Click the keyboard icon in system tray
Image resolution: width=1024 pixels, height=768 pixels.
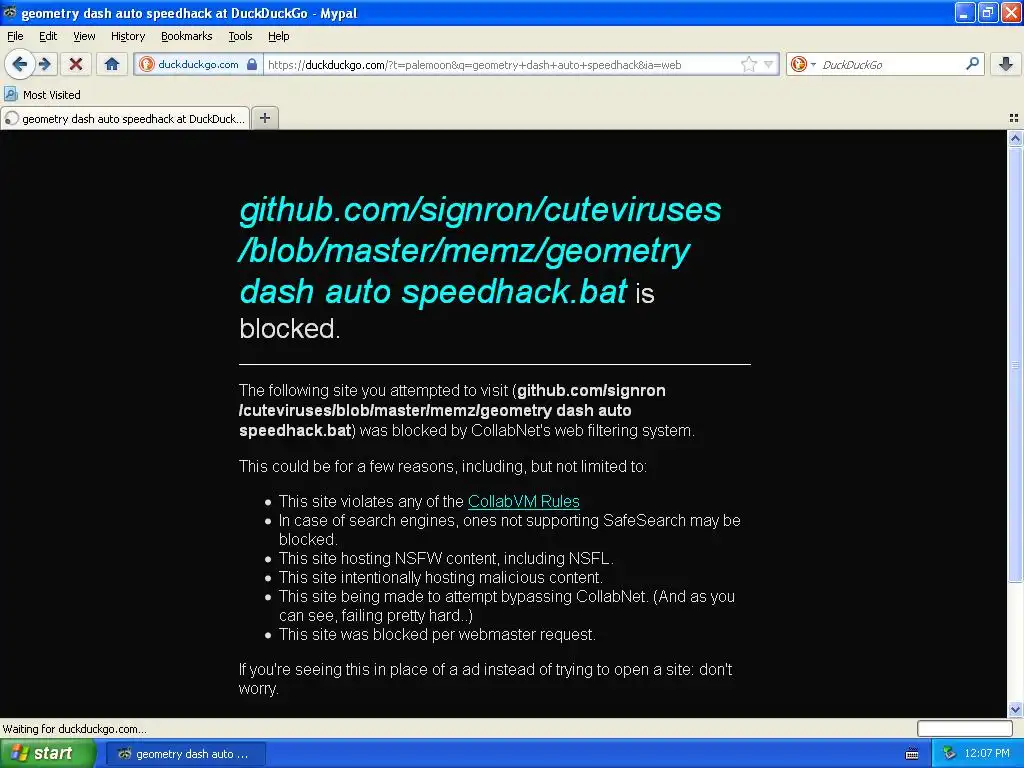912,754
